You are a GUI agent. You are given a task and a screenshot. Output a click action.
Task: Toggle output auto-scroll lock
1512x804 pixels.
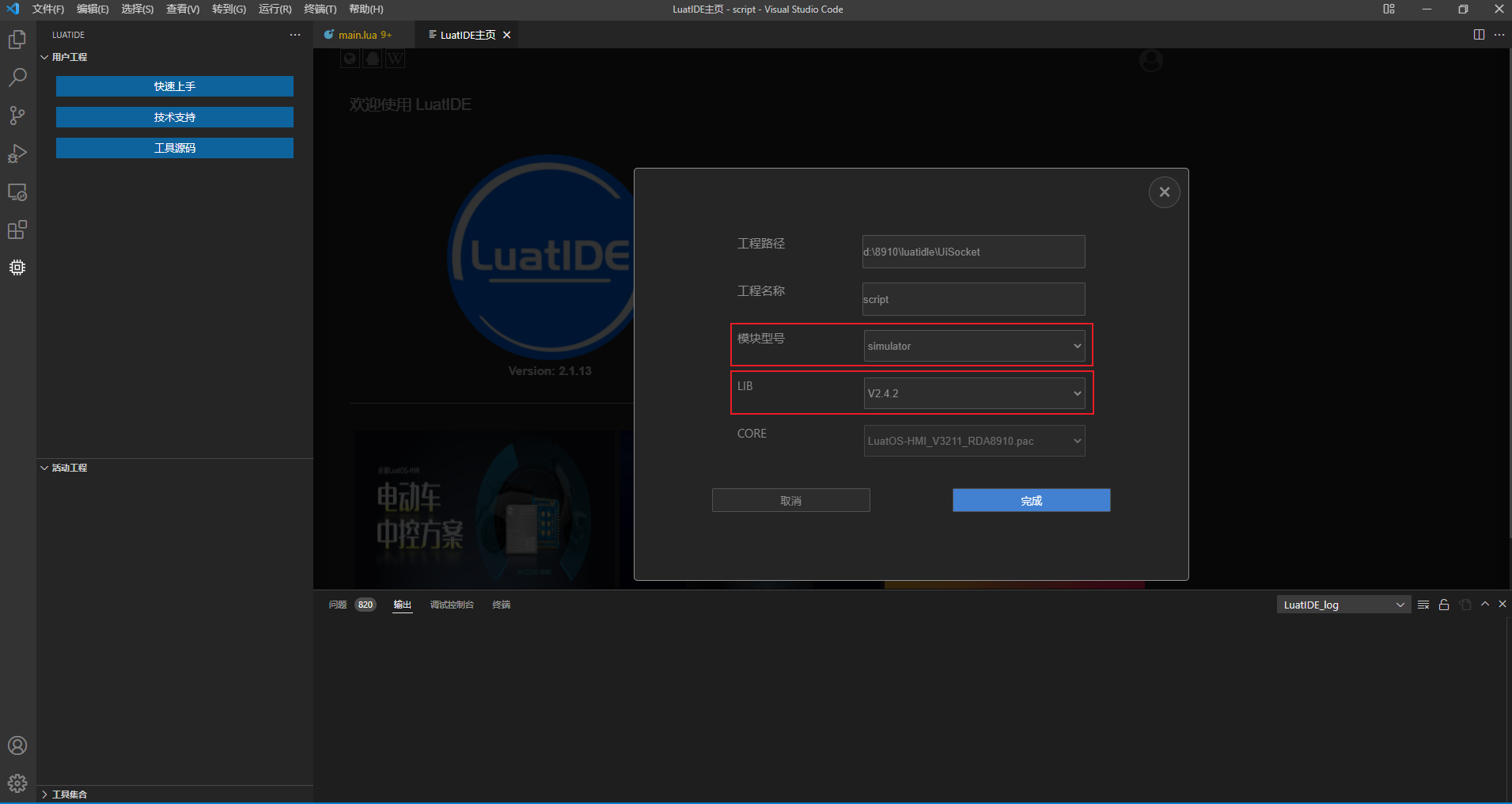pyautogui.click(x=1444, y=605)
